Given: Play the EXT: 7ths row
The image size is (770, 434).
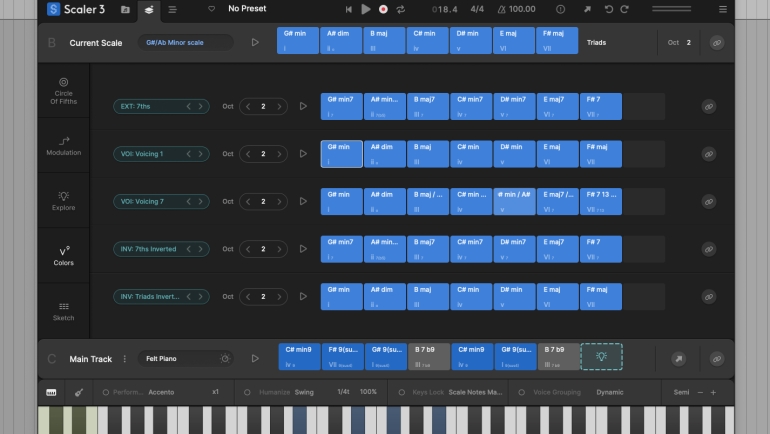Looking at the screenshot, I should (x=303, y=107).
